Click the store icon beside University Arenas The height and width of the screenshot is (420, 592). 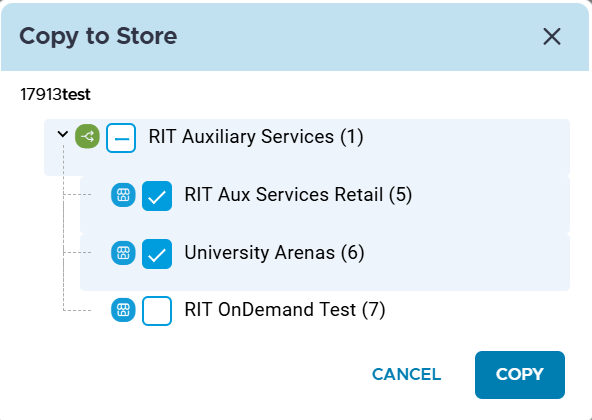[x=123, y=253]
